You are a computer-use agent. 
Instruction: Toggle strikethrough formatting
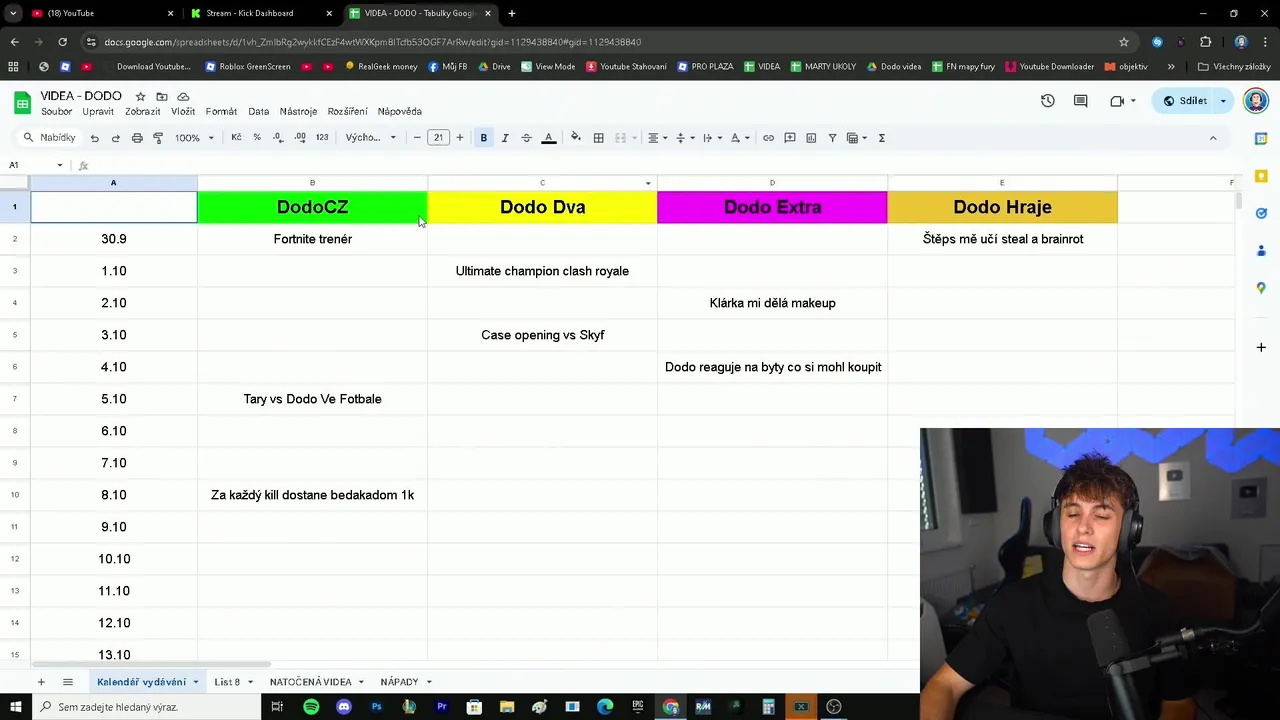tap(526, 138)
